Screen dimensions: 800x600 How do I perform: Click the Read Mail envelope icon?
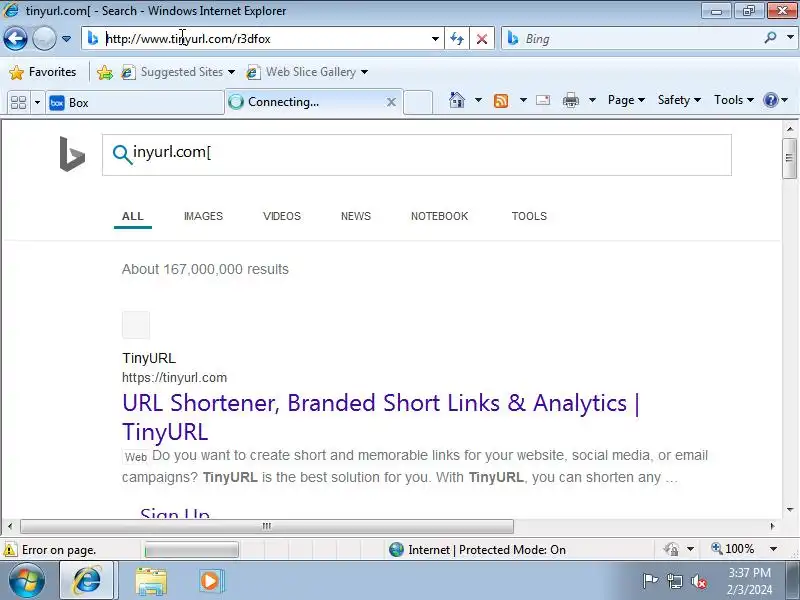point(543,100)
